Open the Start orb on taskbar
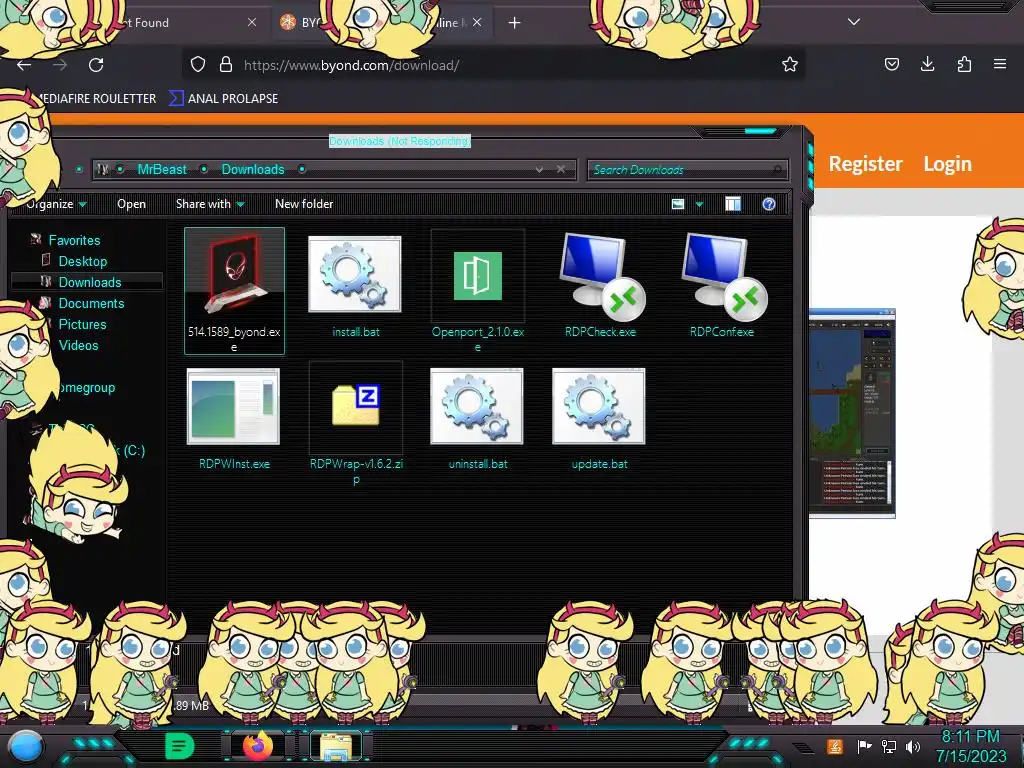The width and height of the screenshot is (1024, 768). tap(26, 747)
